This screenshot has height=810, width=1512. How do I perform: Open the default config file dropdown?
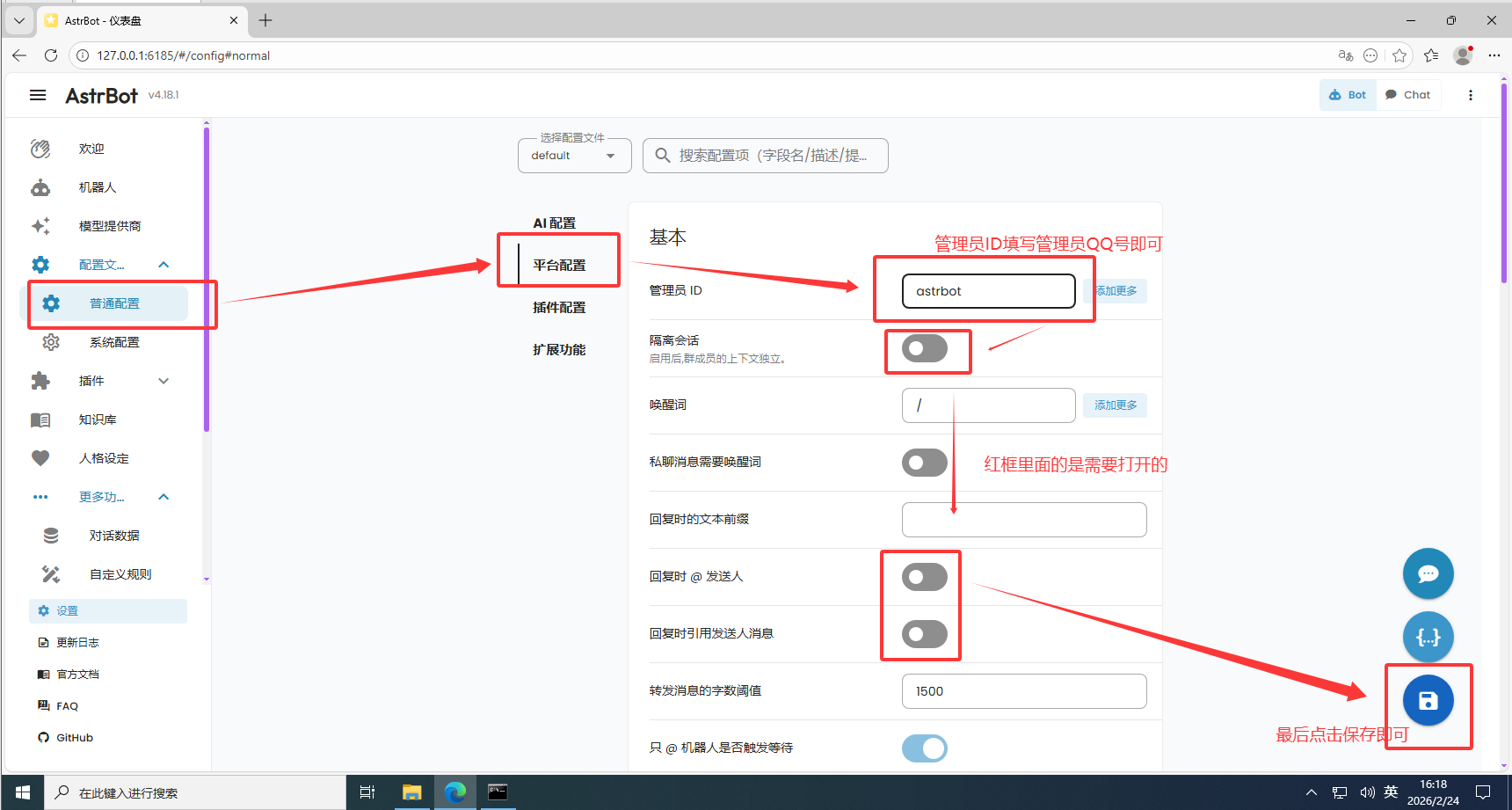[575, 156]
